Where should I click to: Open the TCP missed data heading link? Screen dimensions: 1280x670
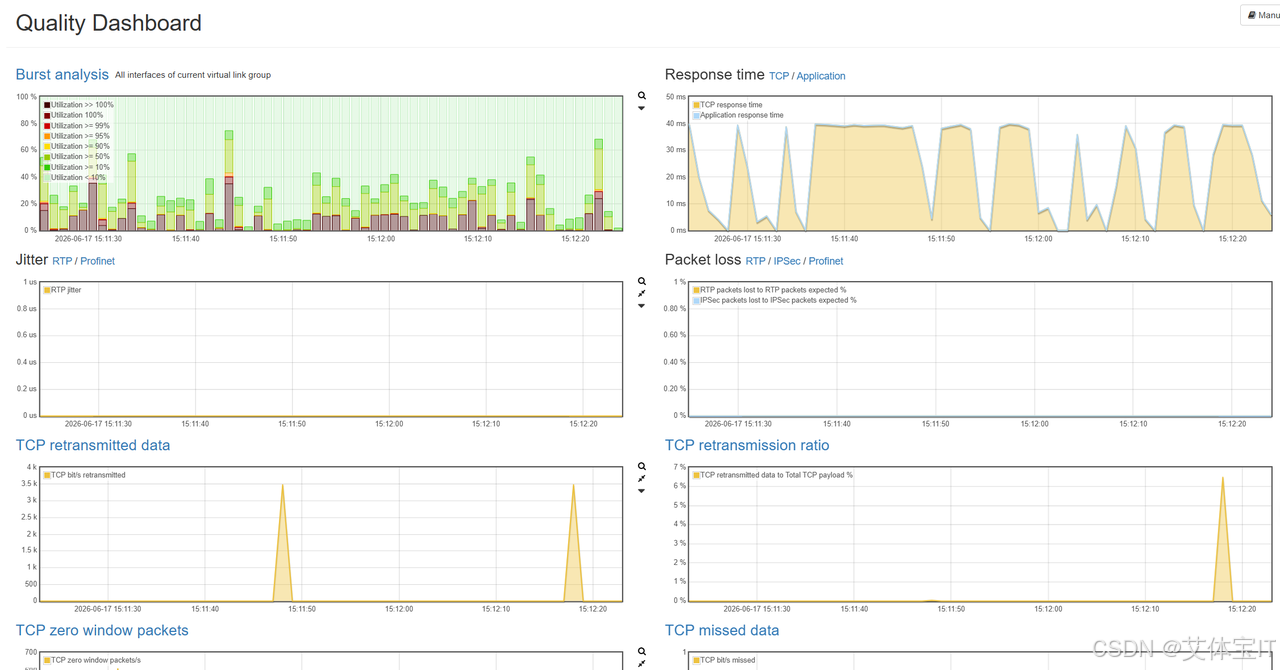(x=722, y=630)
